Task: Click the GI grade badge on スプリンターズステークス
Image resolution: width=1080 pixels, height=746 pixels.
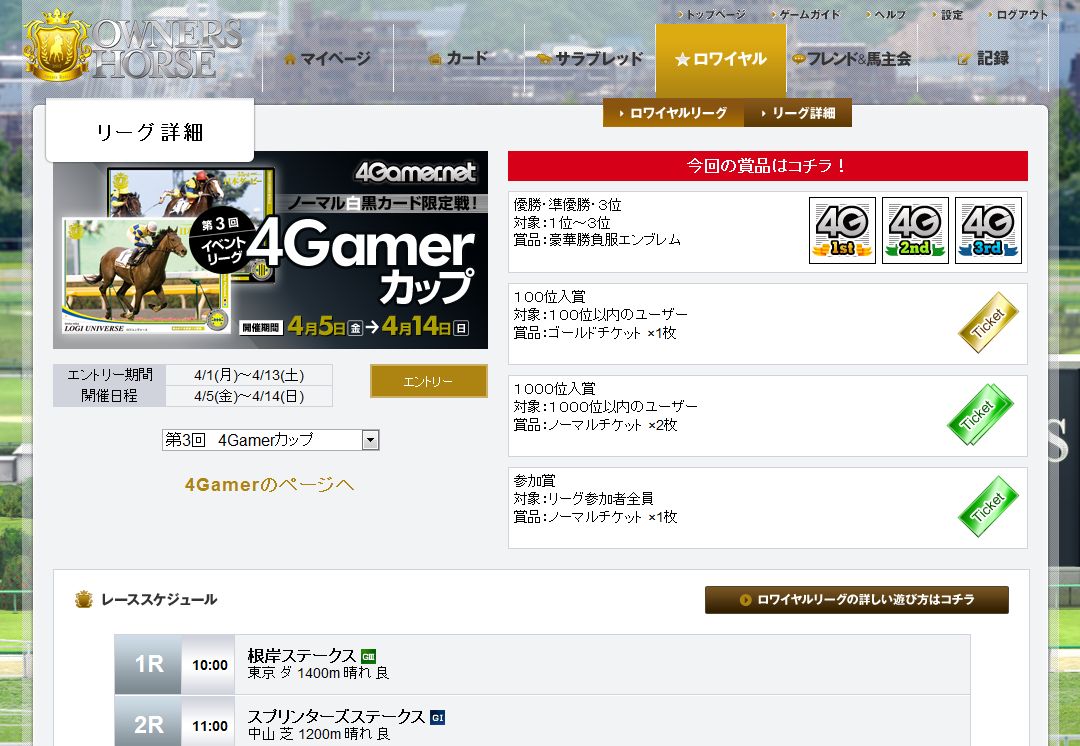Action: click(x=437, y=718)
